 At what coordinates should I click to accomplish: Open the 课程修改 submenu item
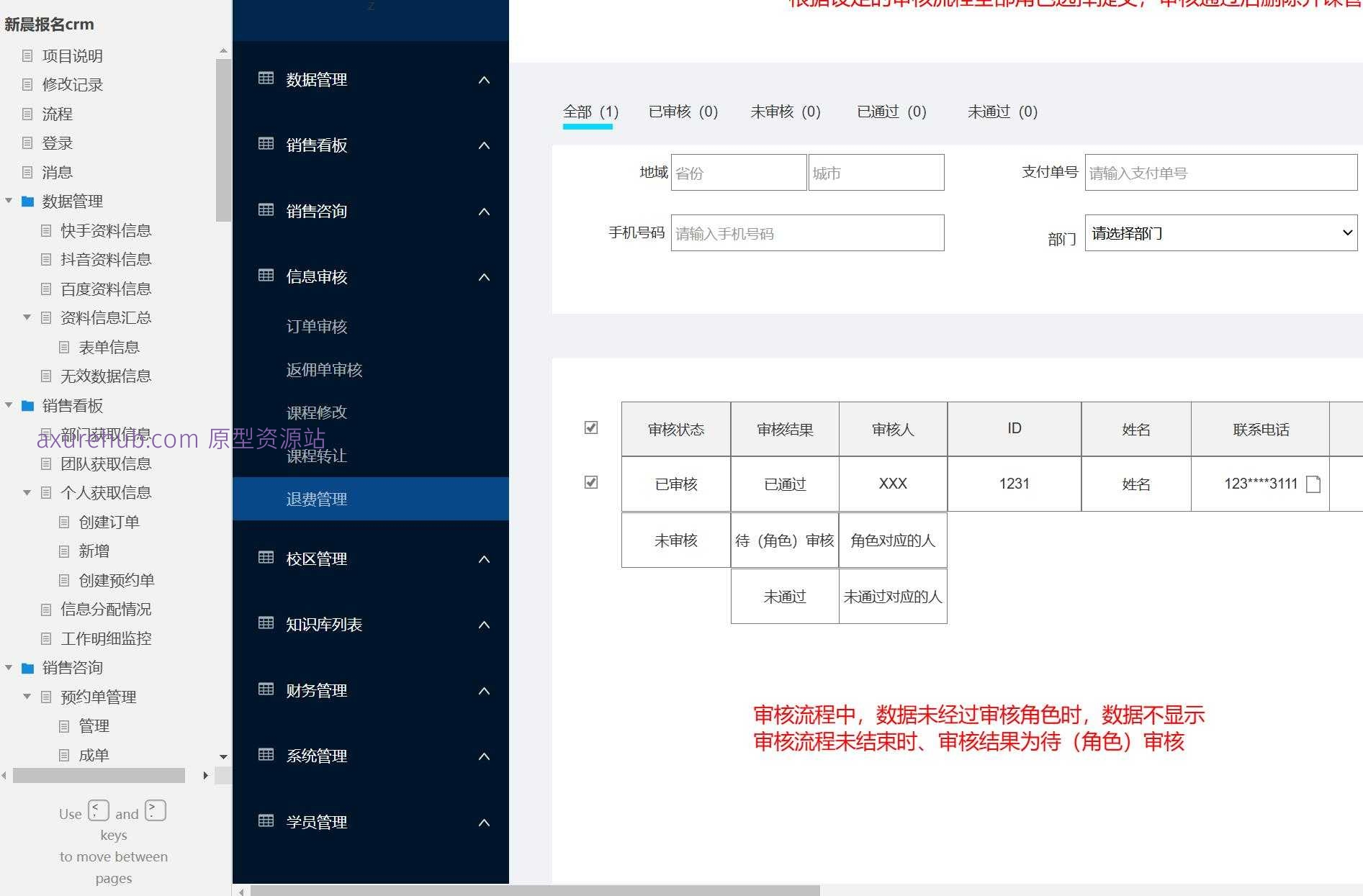[317, 412]
